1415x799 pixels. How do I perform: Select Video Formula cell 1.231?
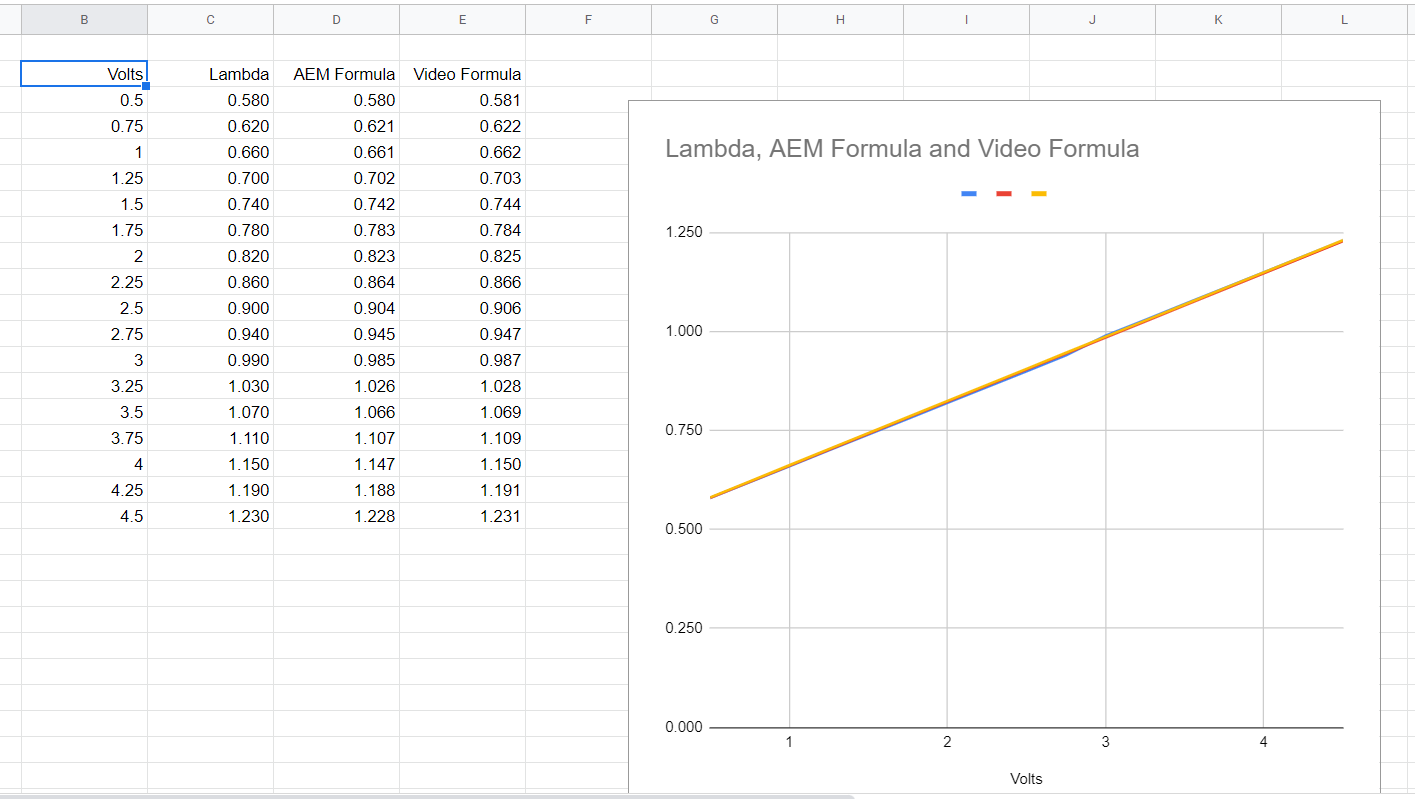pyautogui.click(x=462, y=516)
